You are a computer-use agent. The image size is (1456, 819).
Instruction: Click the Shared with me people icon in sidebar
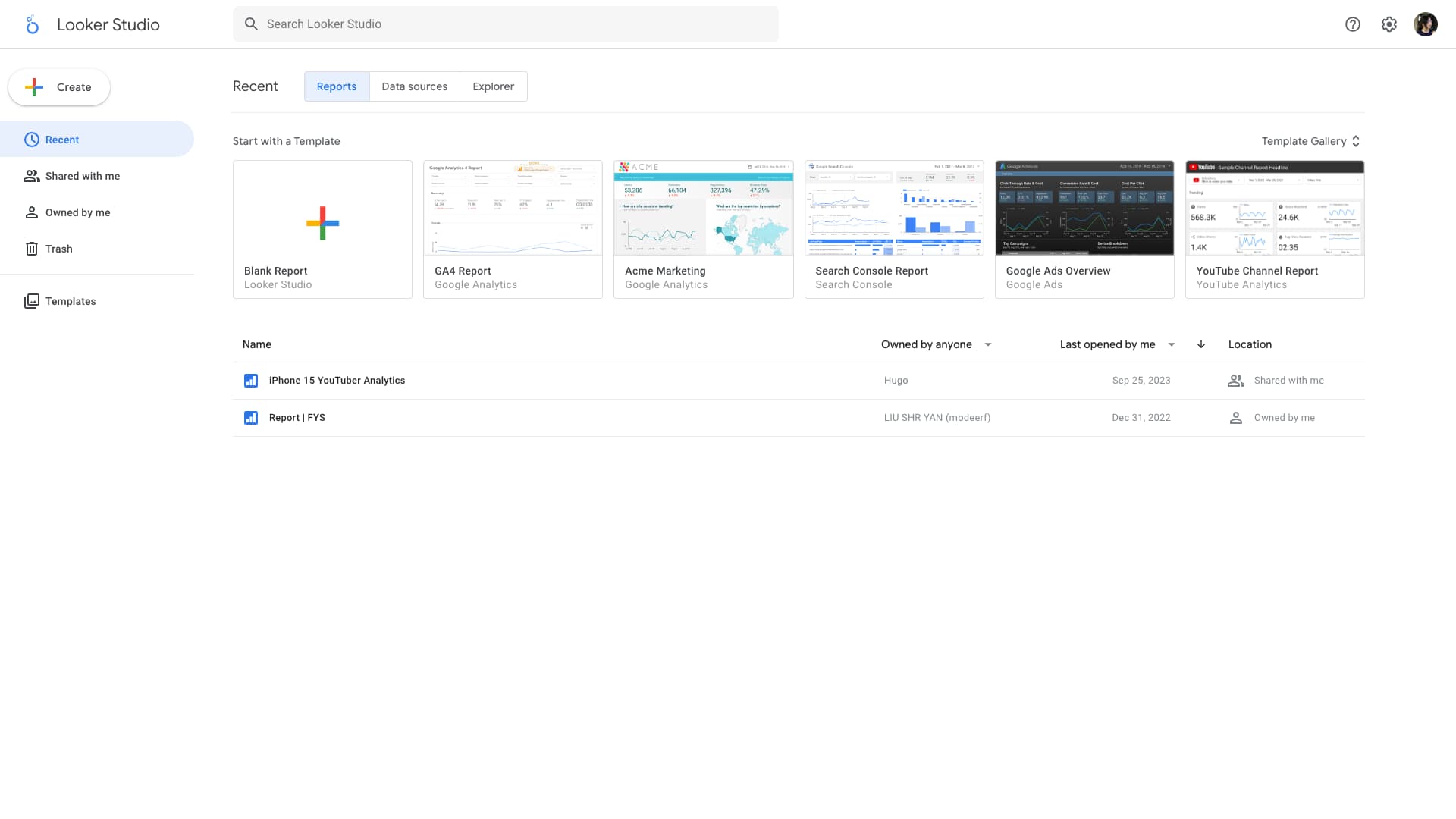point(32,176)
